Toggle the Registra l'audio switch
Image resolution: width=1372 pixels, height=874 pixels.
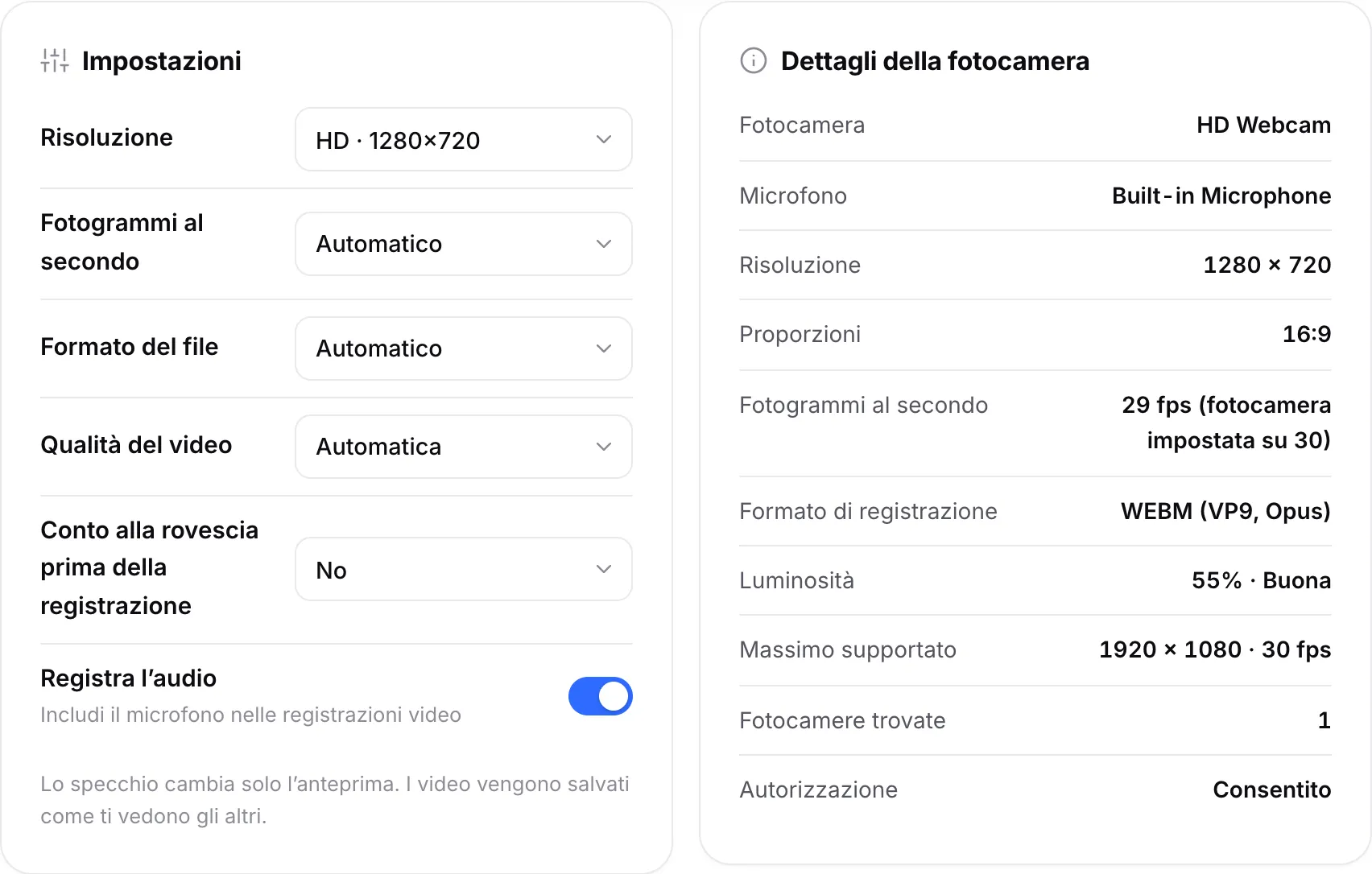coord(600,696)
